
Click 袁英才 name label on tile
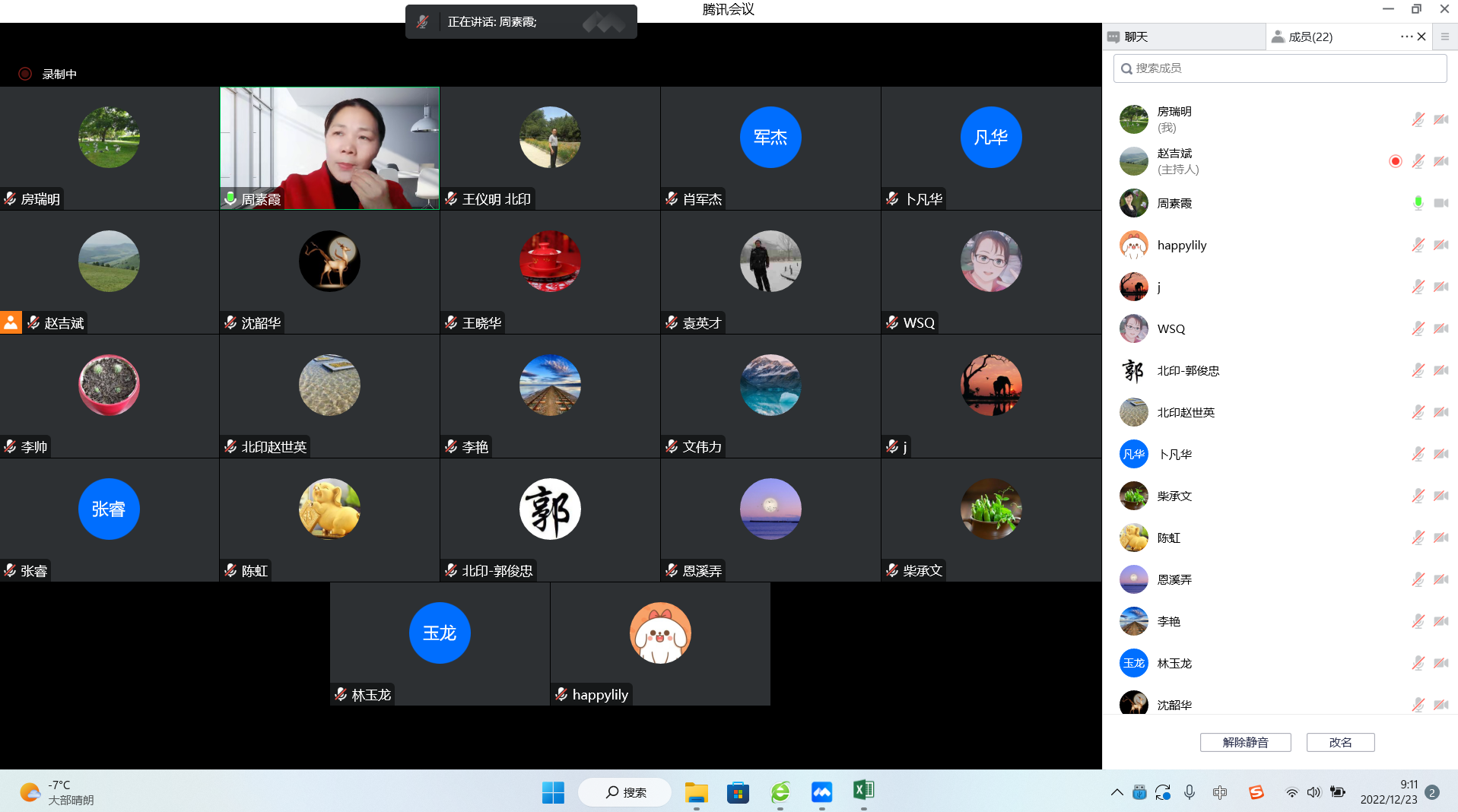(702, 323)
